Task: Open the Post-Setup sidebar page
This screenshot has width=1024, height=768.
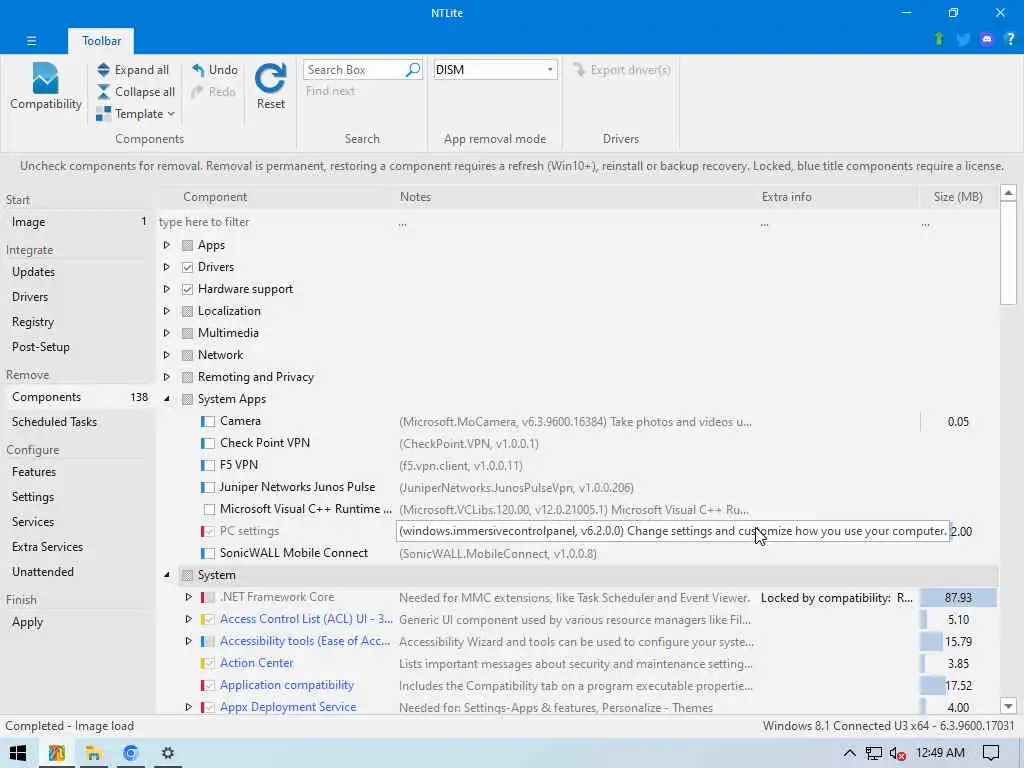Action: coord(40,347)
